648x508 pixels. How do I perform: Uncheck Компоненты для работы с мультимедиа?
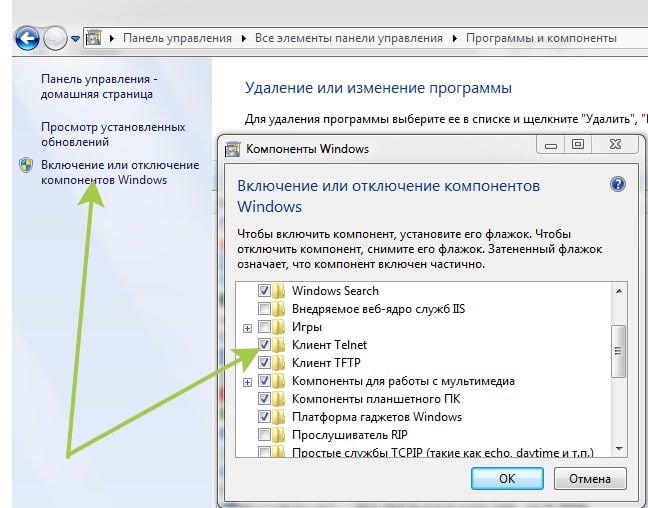pos(264,381)
